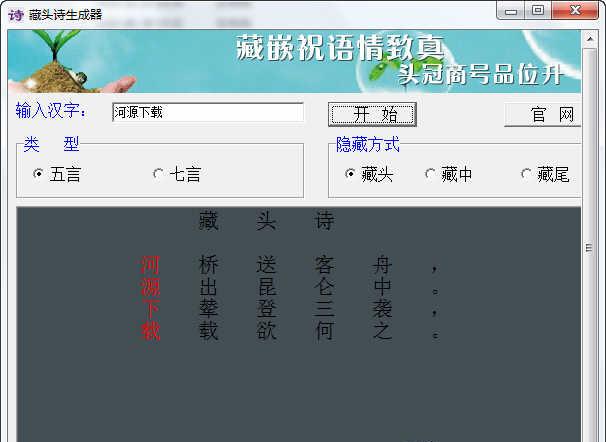Minimize the 藏头诗生成器 window
Screen dimensions: 606x442
tap(511, 10)
